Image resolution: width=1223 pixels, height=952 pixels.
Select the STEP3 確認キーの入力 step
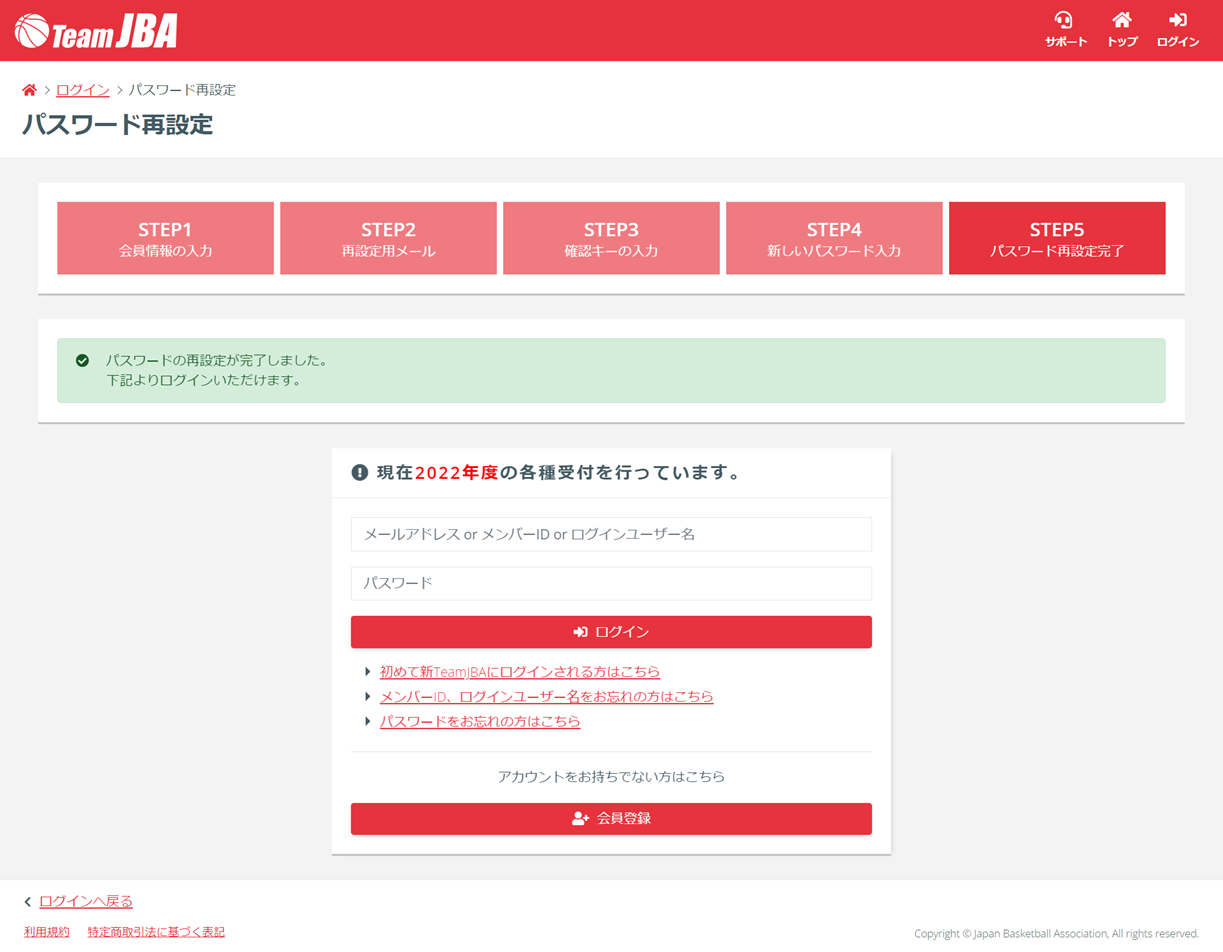click(611, 238)
